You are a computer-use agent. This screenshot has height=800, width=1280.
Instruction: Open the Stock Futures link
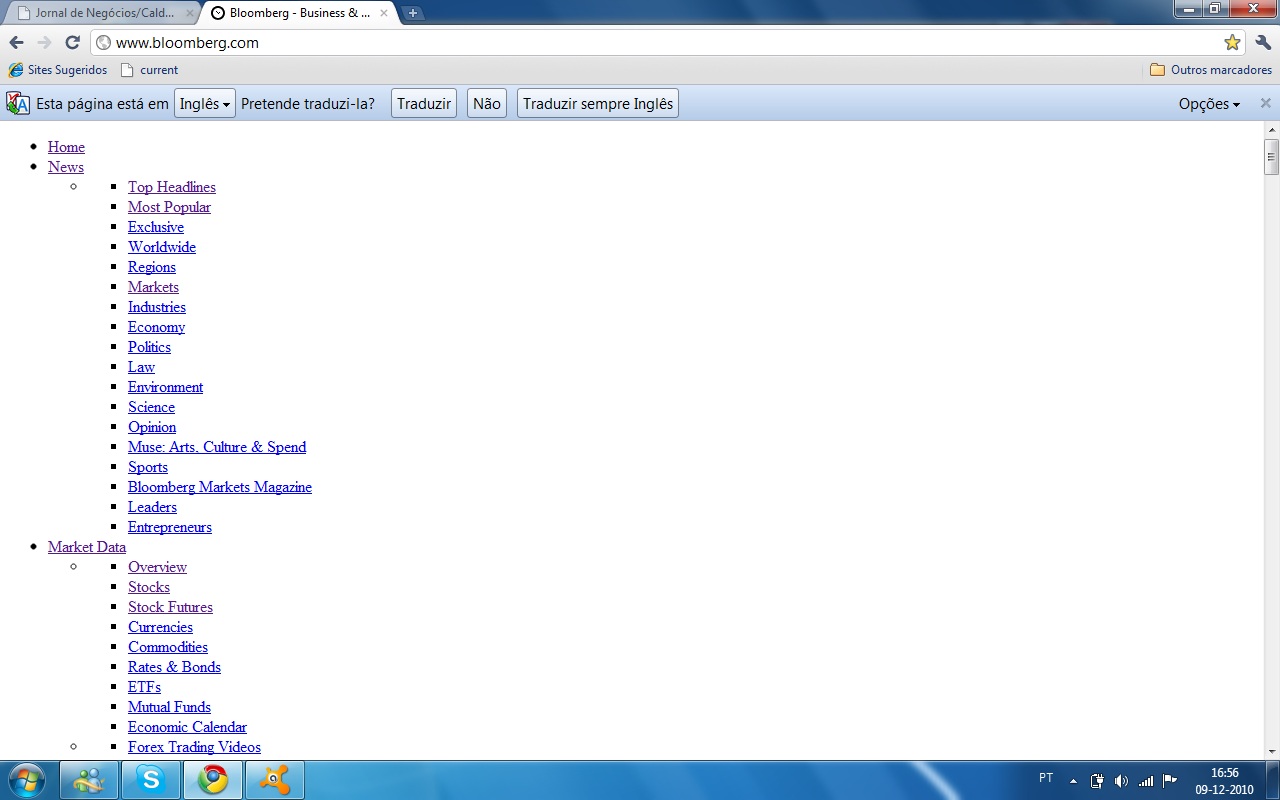pyautogui.click(x=170, y=607)
